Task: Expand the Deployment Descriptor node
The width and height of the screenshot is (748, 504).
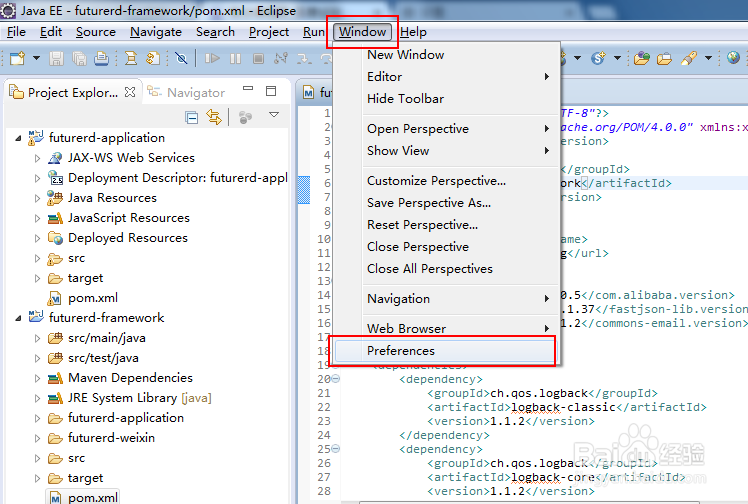Action: (x=37, y=178)
